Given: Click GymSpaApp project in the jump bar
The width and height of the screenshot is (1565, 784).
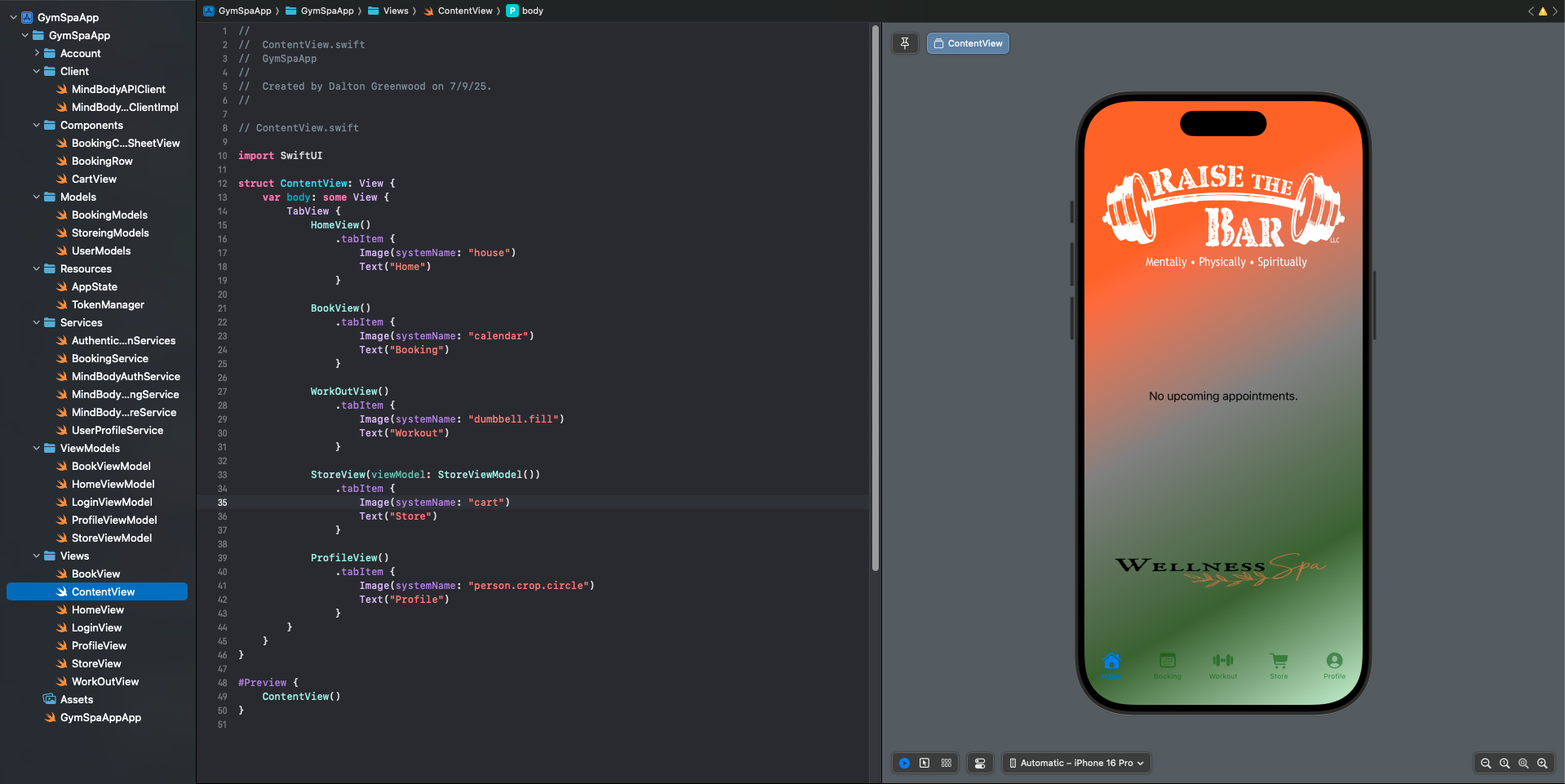Looking at the screenshot, I should tap(237, 11).
